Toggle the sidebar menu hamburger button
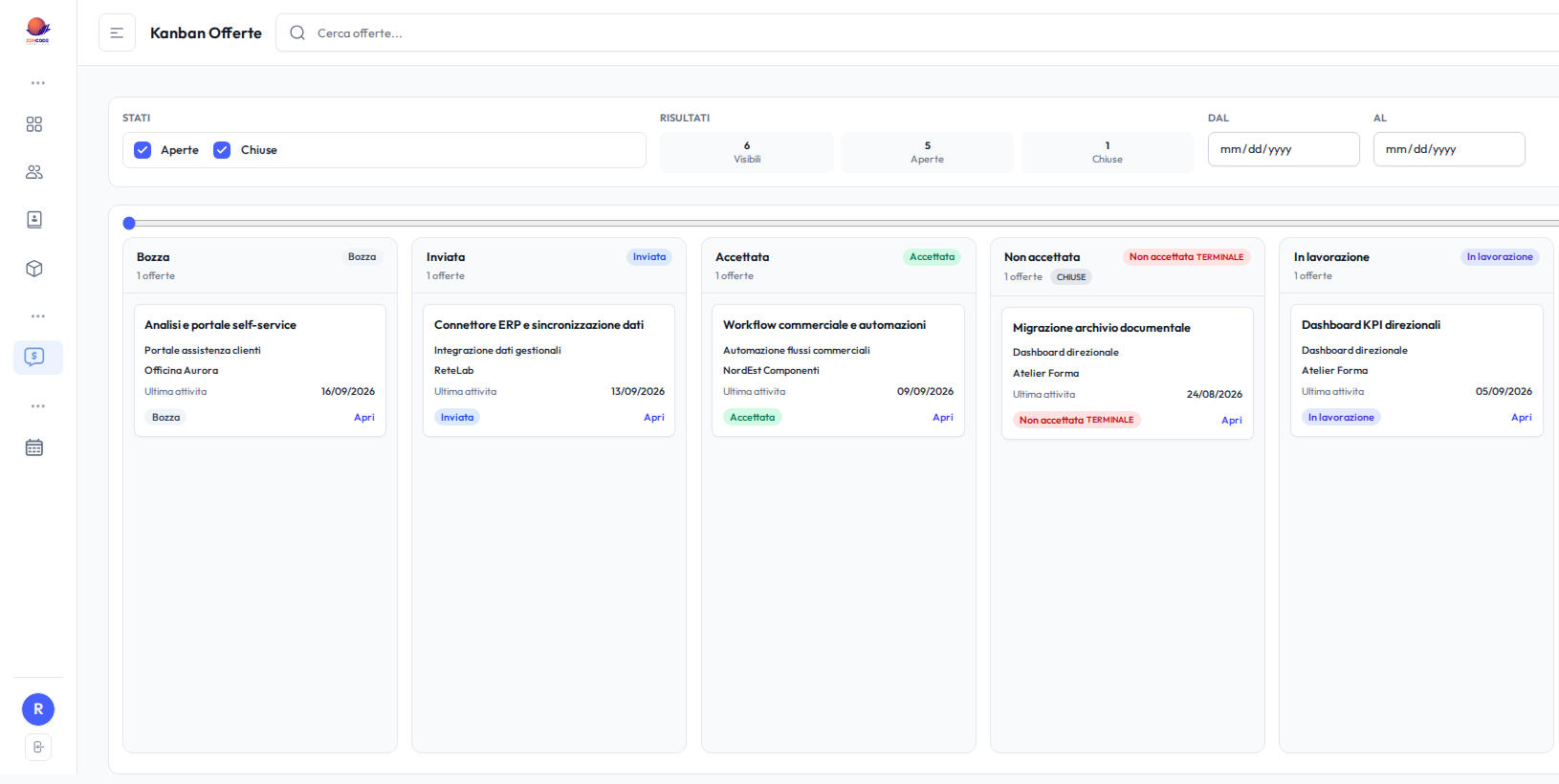1559x784 pixels. tap(117, 33)
